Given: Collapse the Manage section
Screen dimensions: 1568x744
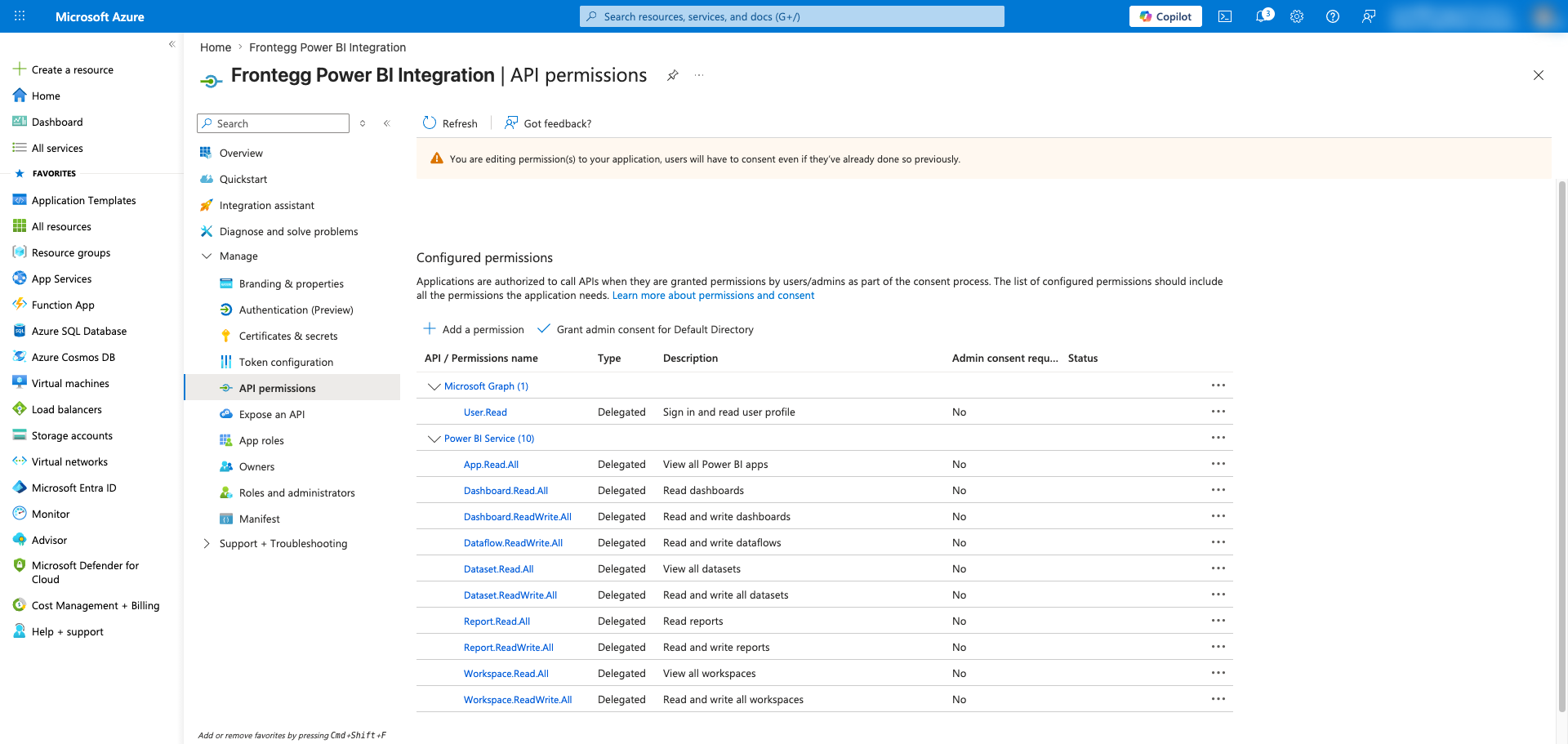Looking at the screenshot, I should tap(207, 256).
